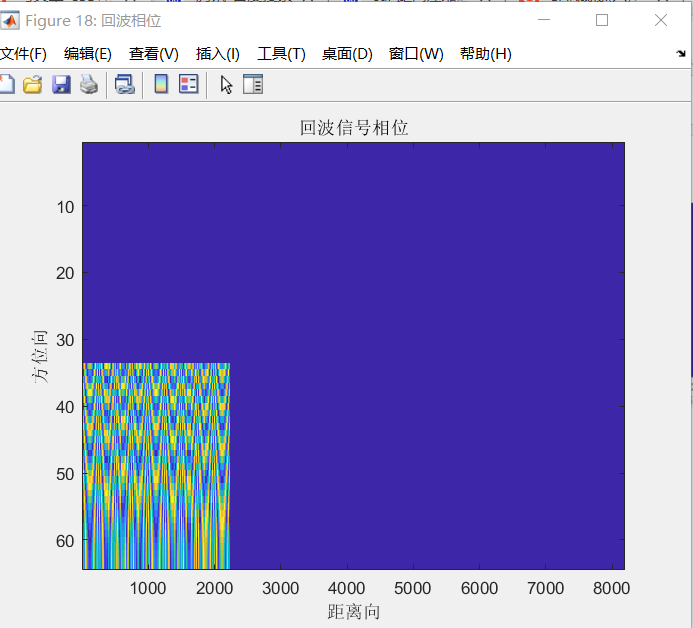The width and height of the screenshot is (693, 628).
Task: Click the dock figure arrow
Action: (x=681, y=54)
